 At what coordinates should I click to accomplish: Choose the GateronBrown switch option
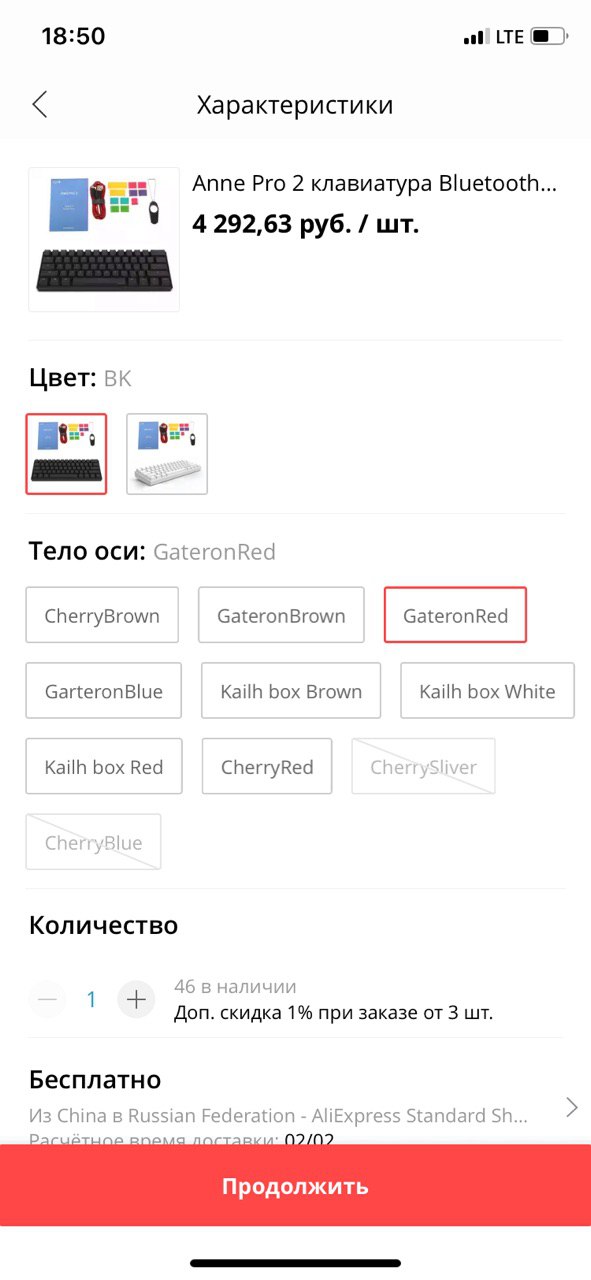coord(281,615)
